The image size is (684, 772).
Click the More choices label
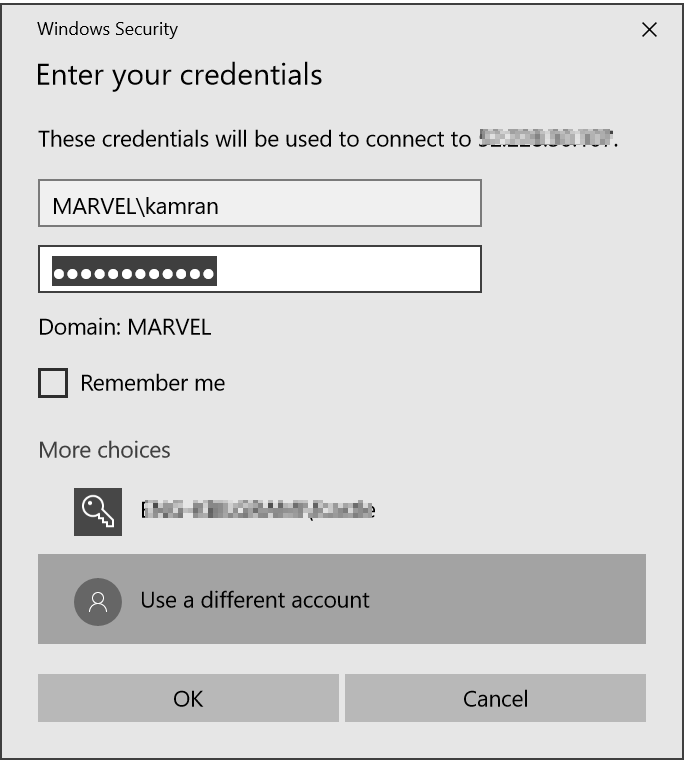click(x=104, y=450)
